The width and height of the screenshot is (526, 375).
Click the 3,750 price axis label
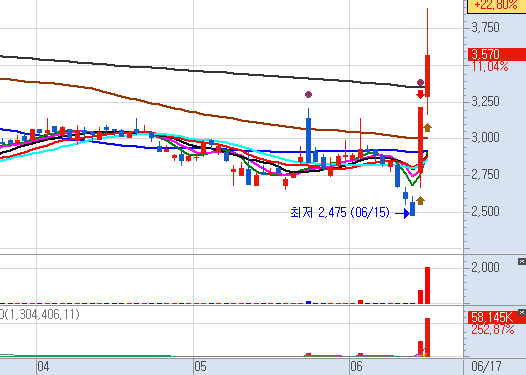tap(485, 28)
